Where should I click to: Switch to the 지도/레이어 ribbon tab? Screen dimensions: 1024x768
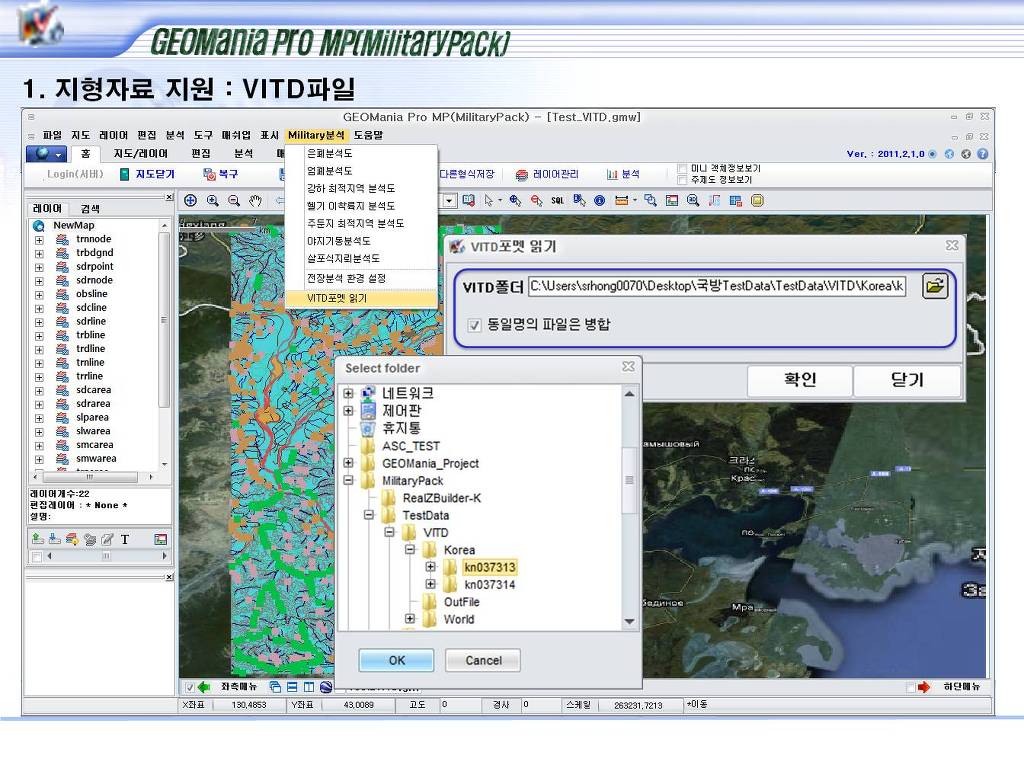(140, 154)
